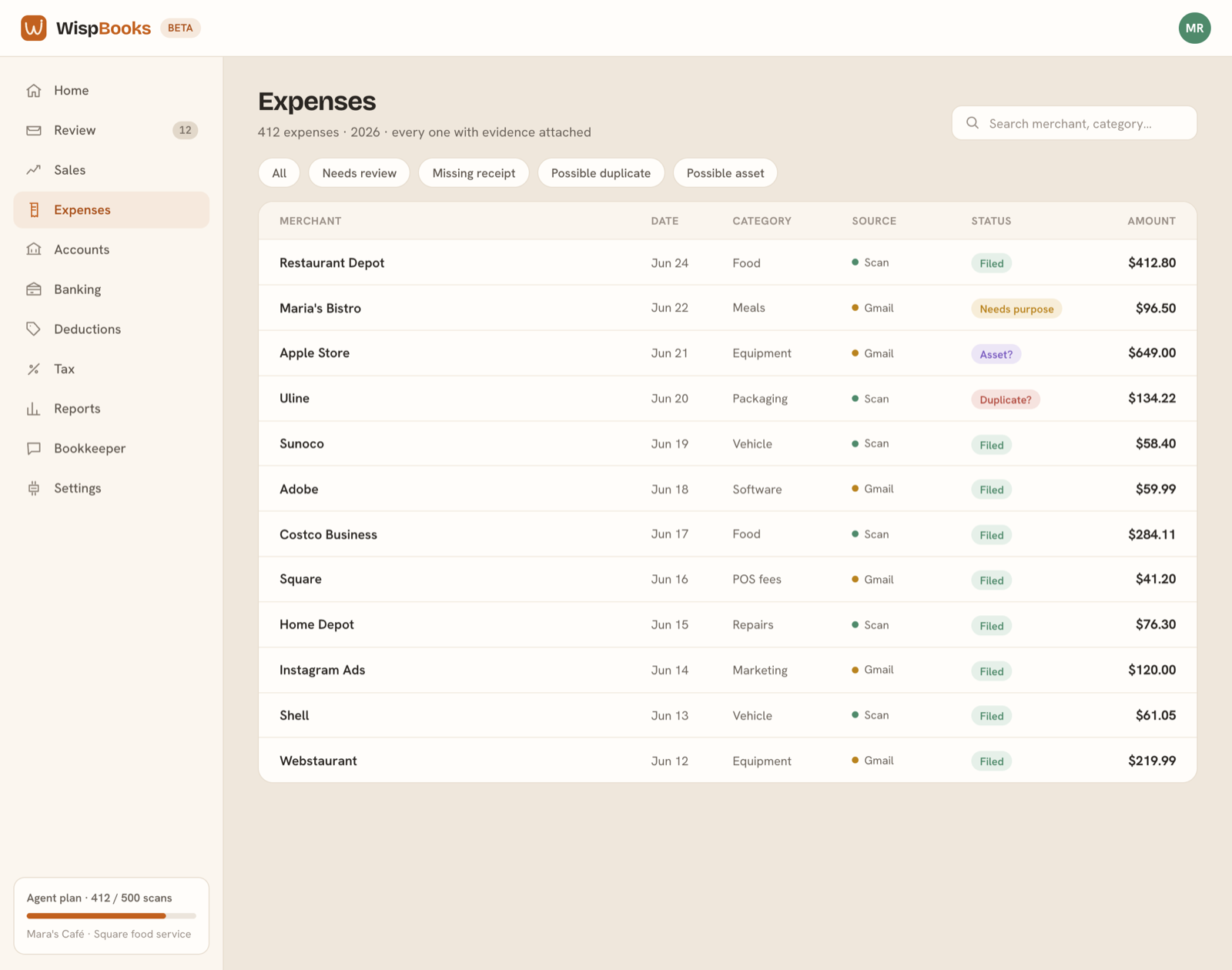This screenshot has height=970, width=1232.
Task: Click the Packaging category cell
Action: tap(760, 399)
